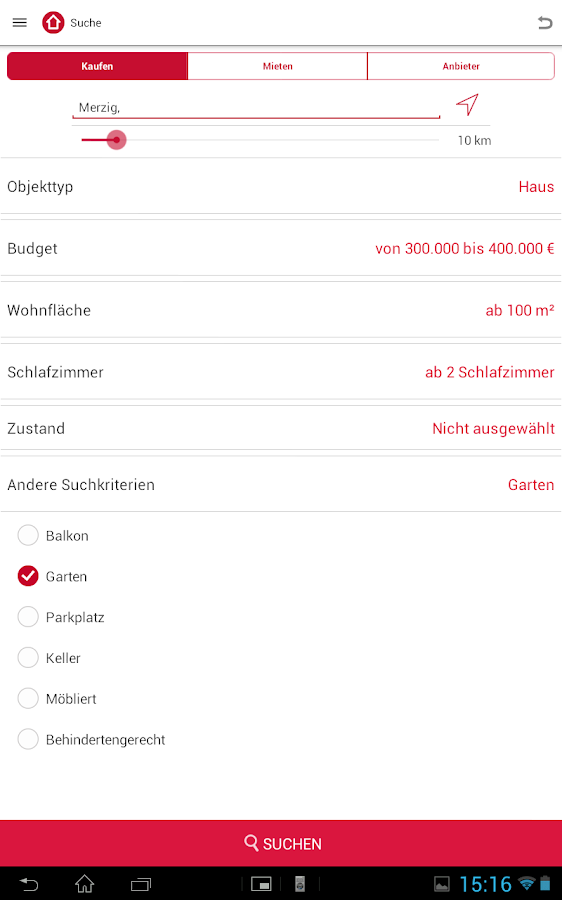Screen dimensions: 562x900
Task: Switch to the Mieten tab
Action: pos(277,66)
